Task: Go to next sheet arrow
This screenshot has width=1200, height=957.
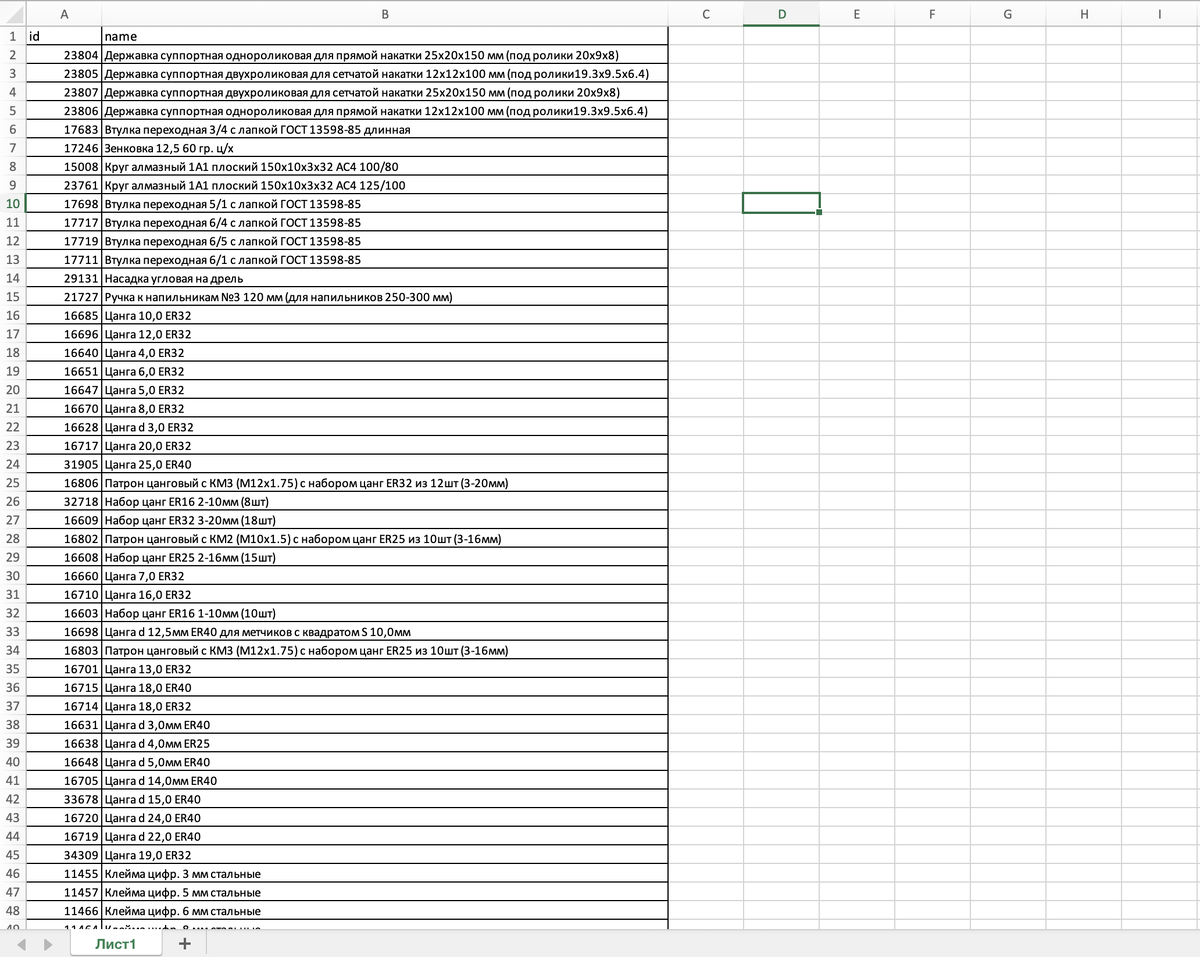Action: 46,944
